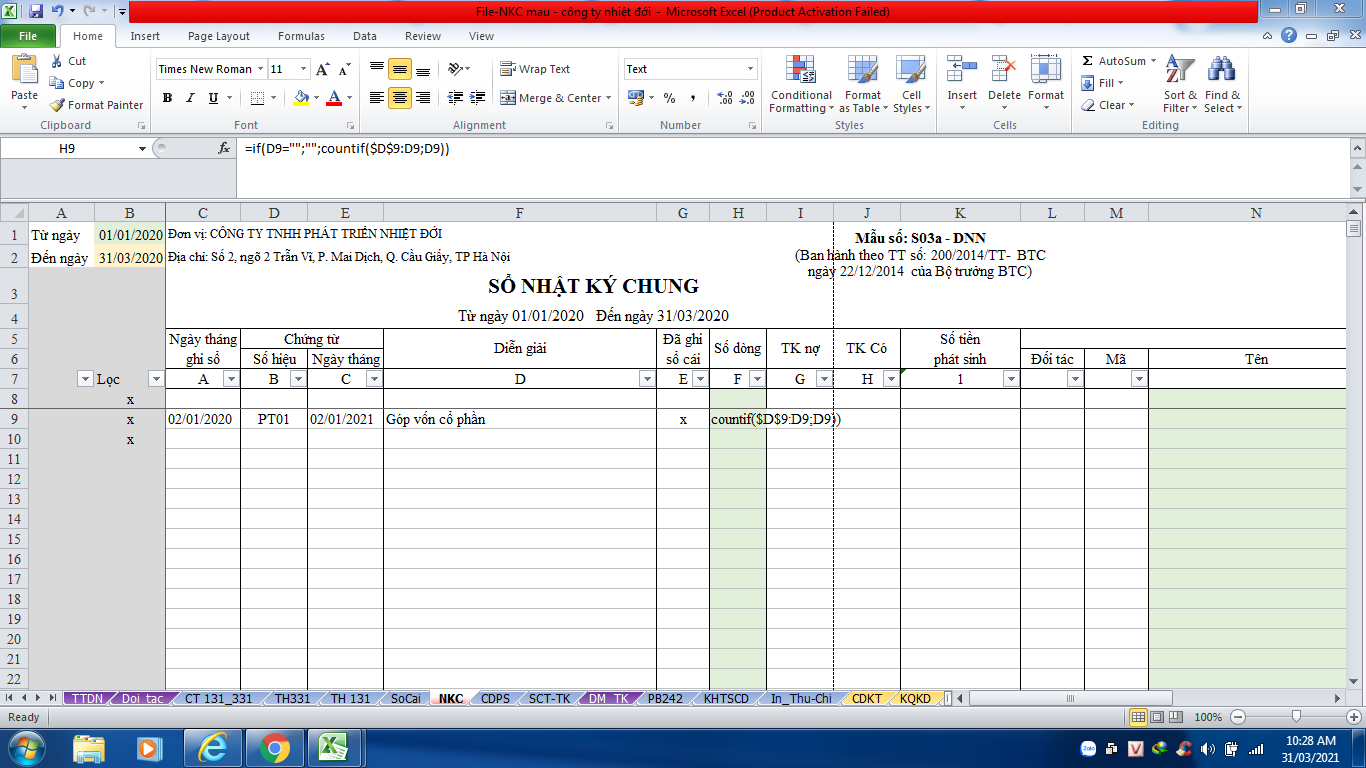Open Google Chrome from taskbar
This screenshot has width=1366, height=768.
[274, 747]
